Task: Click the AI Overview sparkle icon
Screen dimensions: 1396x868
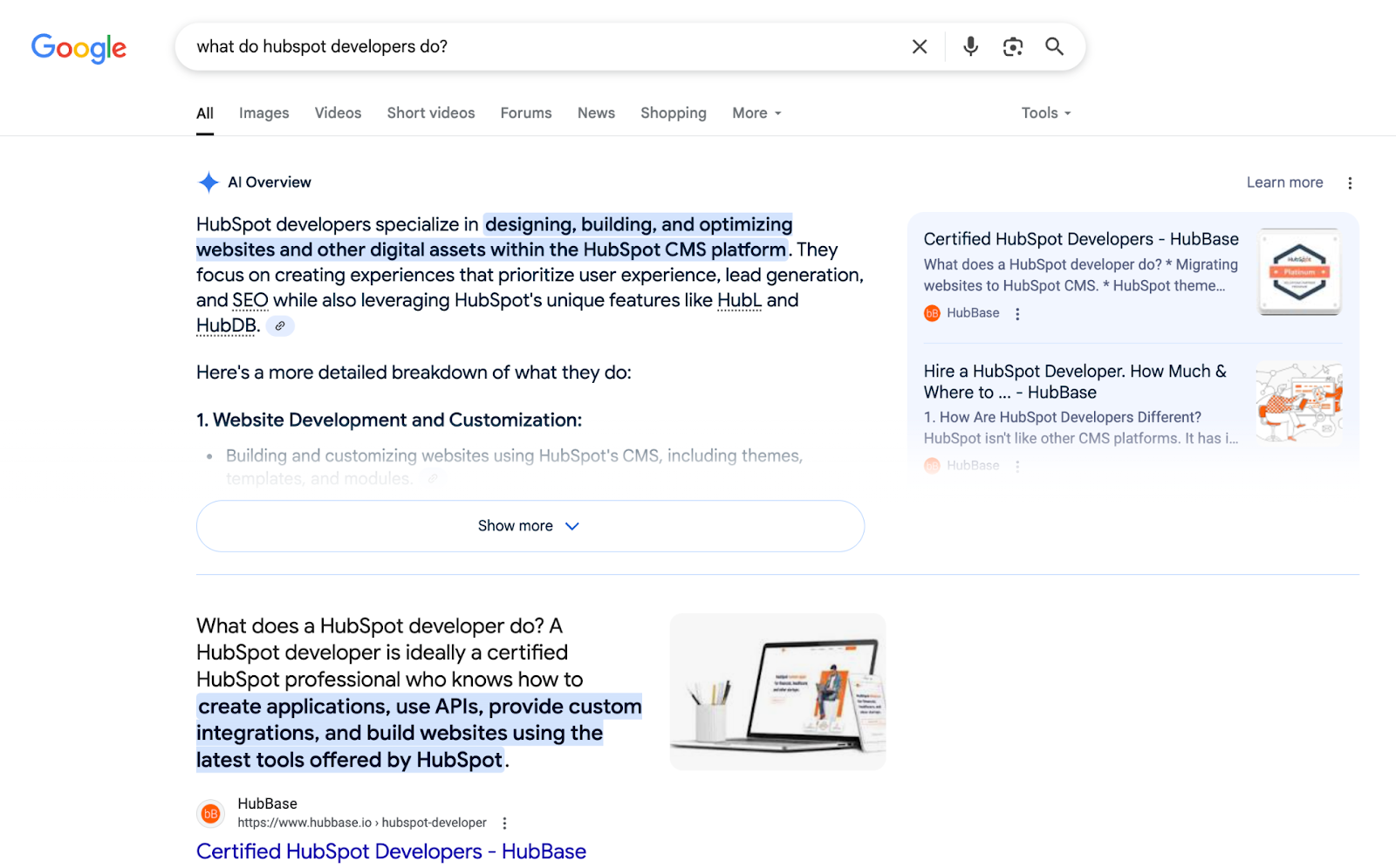Action: coord(209,182)
